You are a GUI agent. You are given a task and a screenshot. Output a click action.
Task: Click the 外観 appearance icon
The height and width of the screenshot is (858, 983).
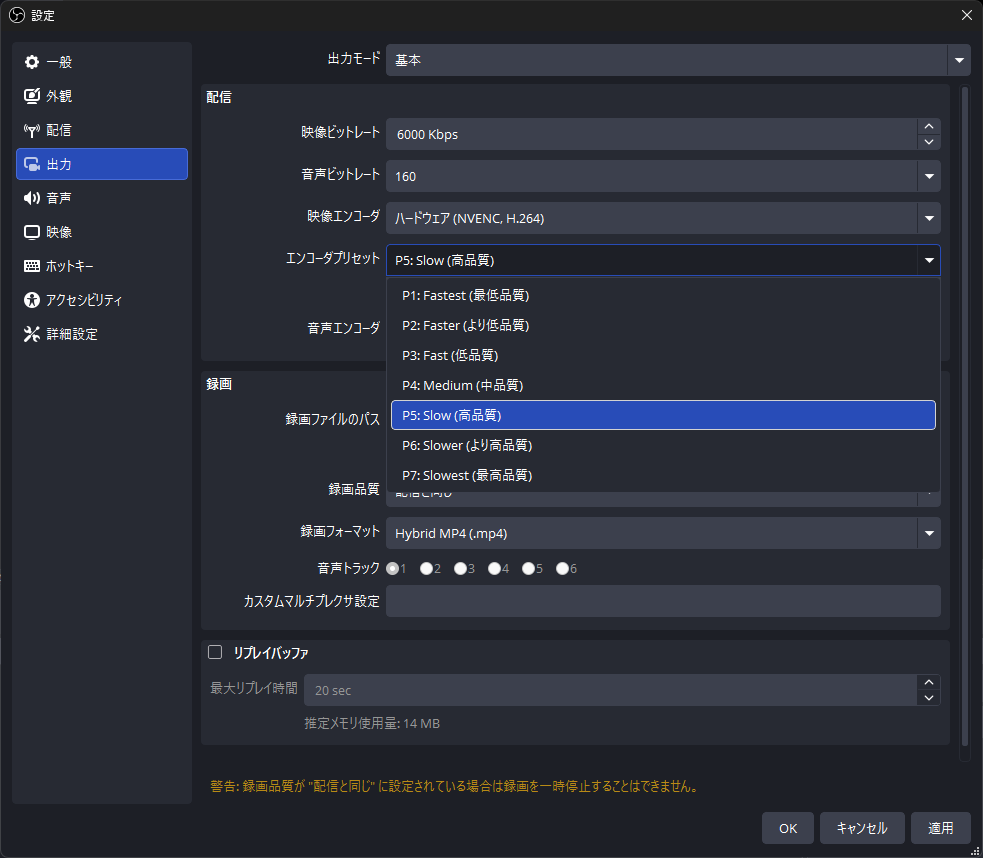click(x=31, y=96)
